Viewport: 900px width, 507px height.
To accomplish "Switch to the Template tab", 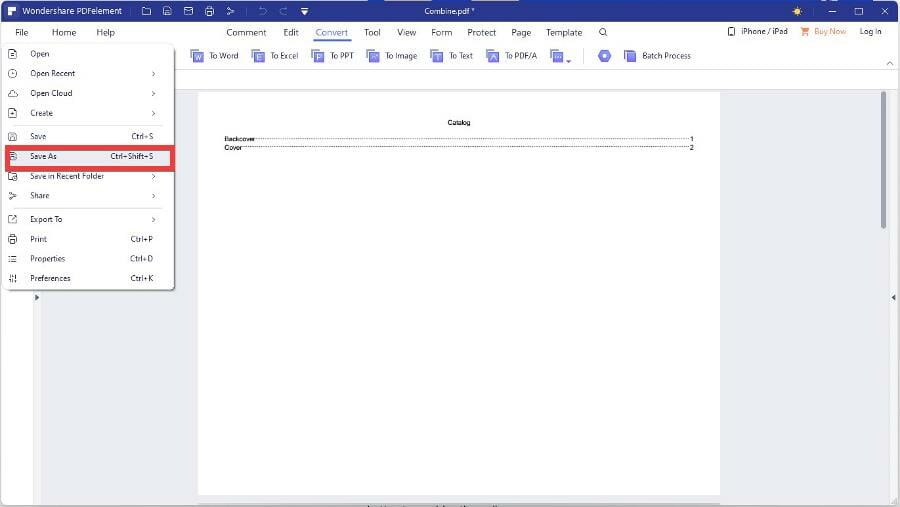I will (x=564, y=32).
